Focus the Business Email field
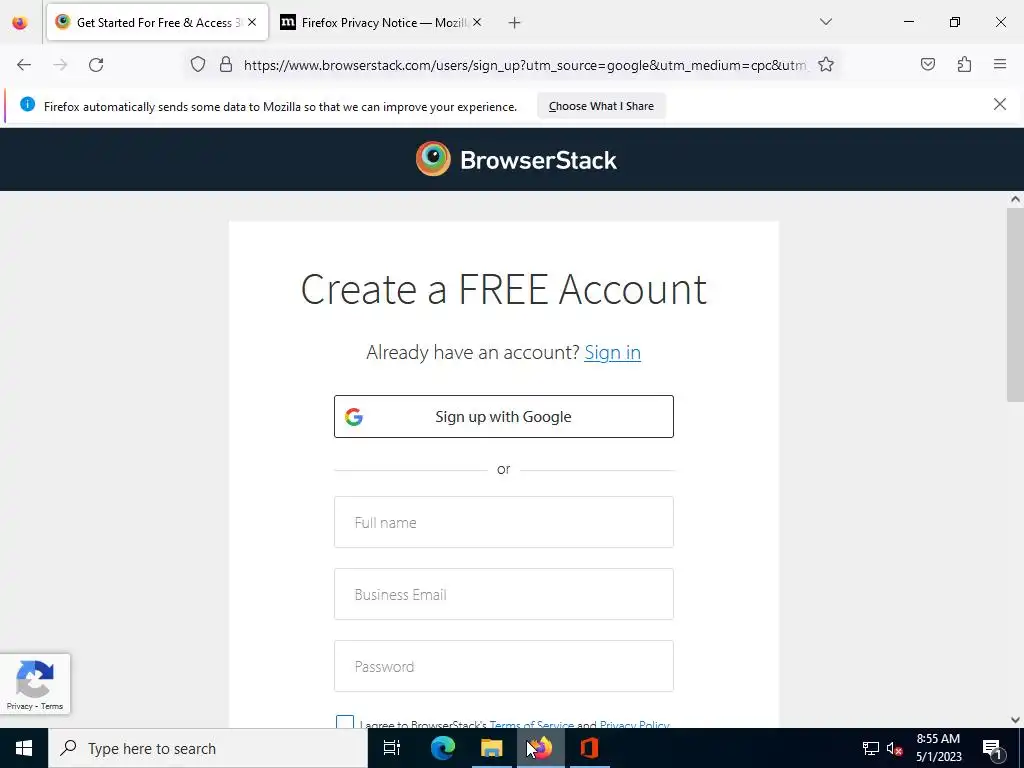Image resolution: width=1024 pixels, height=768 pixels. pyautogui.click(x=504, y=594)
